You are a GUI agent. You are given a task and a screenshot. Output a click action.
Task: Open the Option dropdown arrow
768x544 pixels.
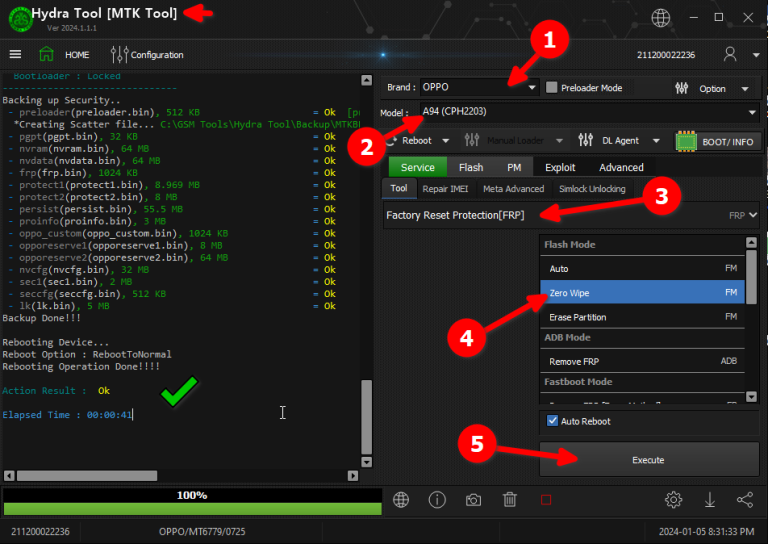click(744, 89)
